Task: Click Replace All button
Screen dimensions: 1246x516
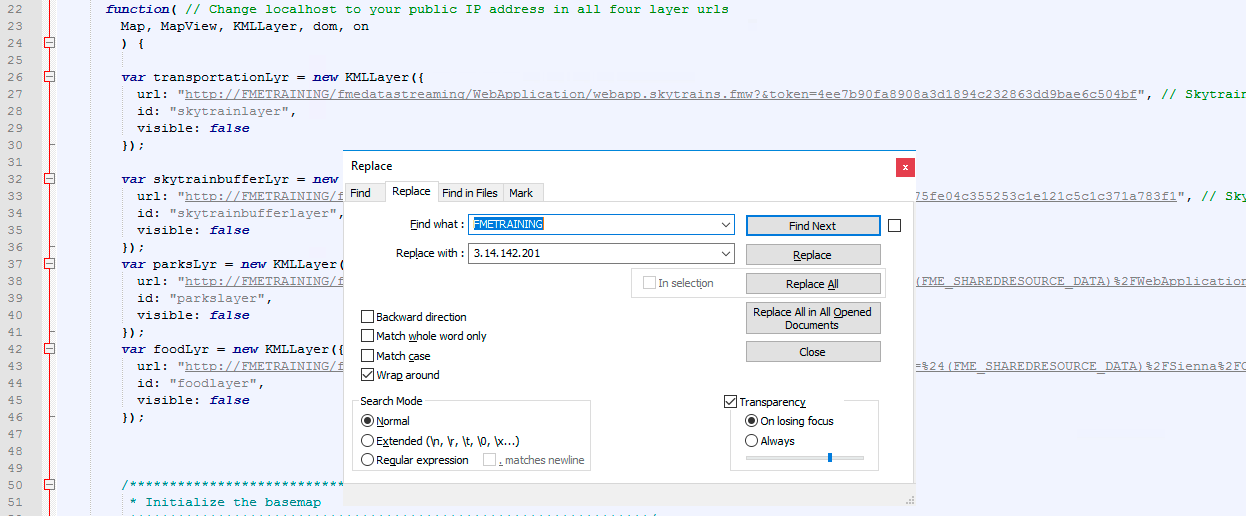Action: (813, 284)
